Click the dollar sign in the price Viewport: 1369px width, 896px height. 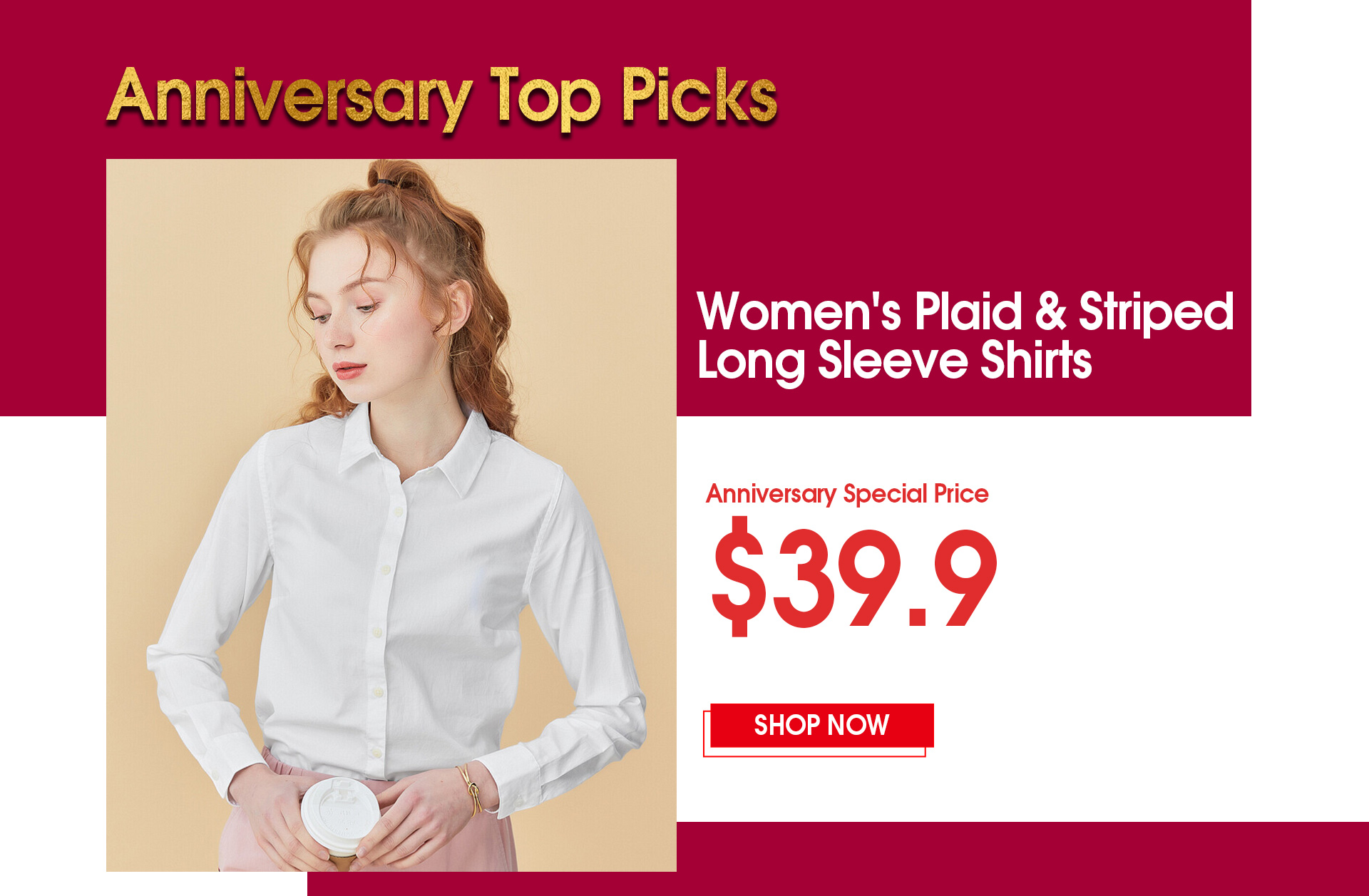pyautogui.click(x=738, y=577)
